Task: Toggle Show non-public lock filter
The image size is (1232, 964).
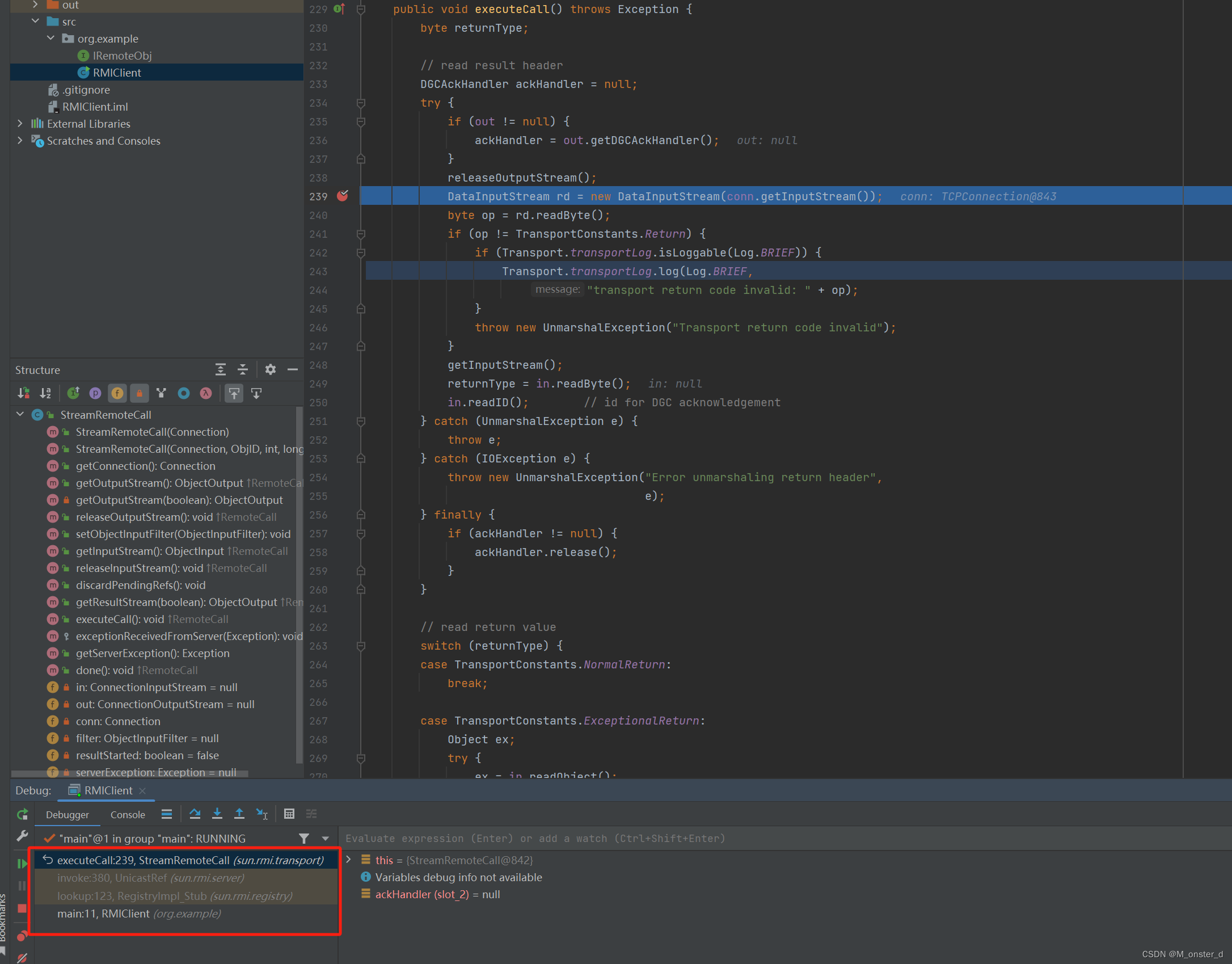Action: [140, 393]
